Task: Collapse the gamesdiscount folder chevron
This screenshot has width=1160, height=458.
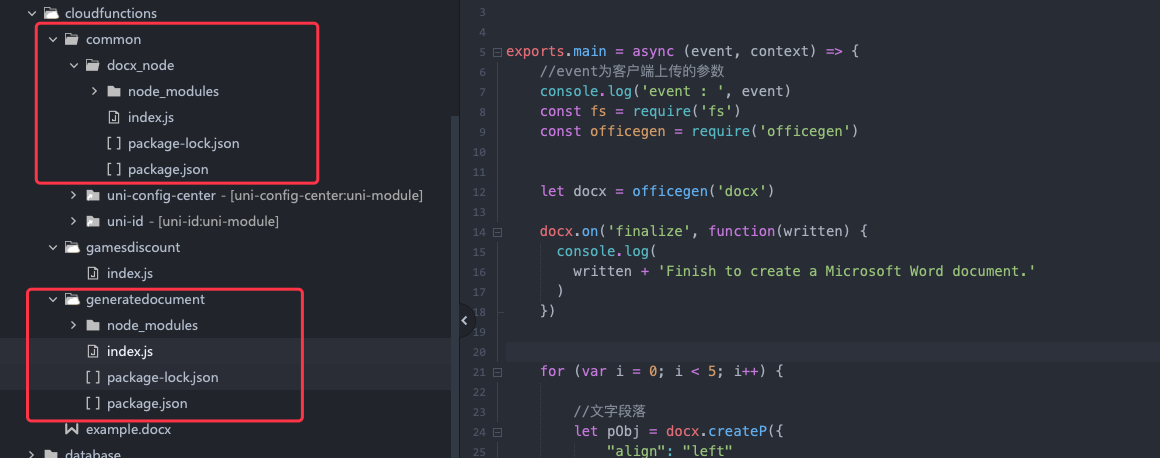Action: coord(53,247)
